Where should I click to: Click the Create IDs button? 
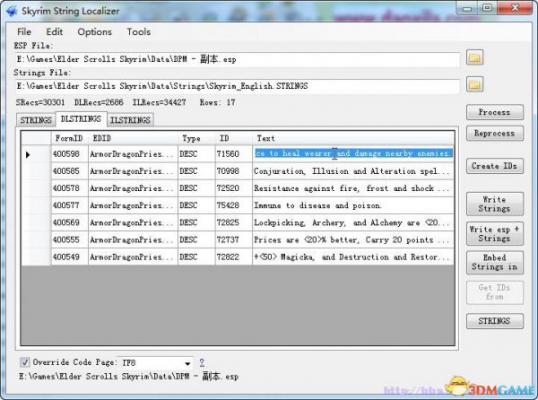pyautogui.click(x=494, y=166)
